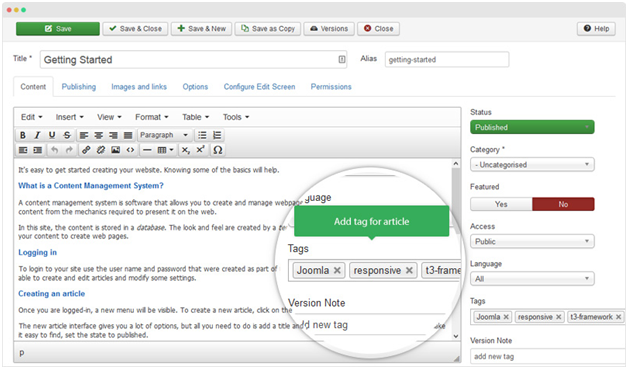Justify the text alignment

pos(128,135)
